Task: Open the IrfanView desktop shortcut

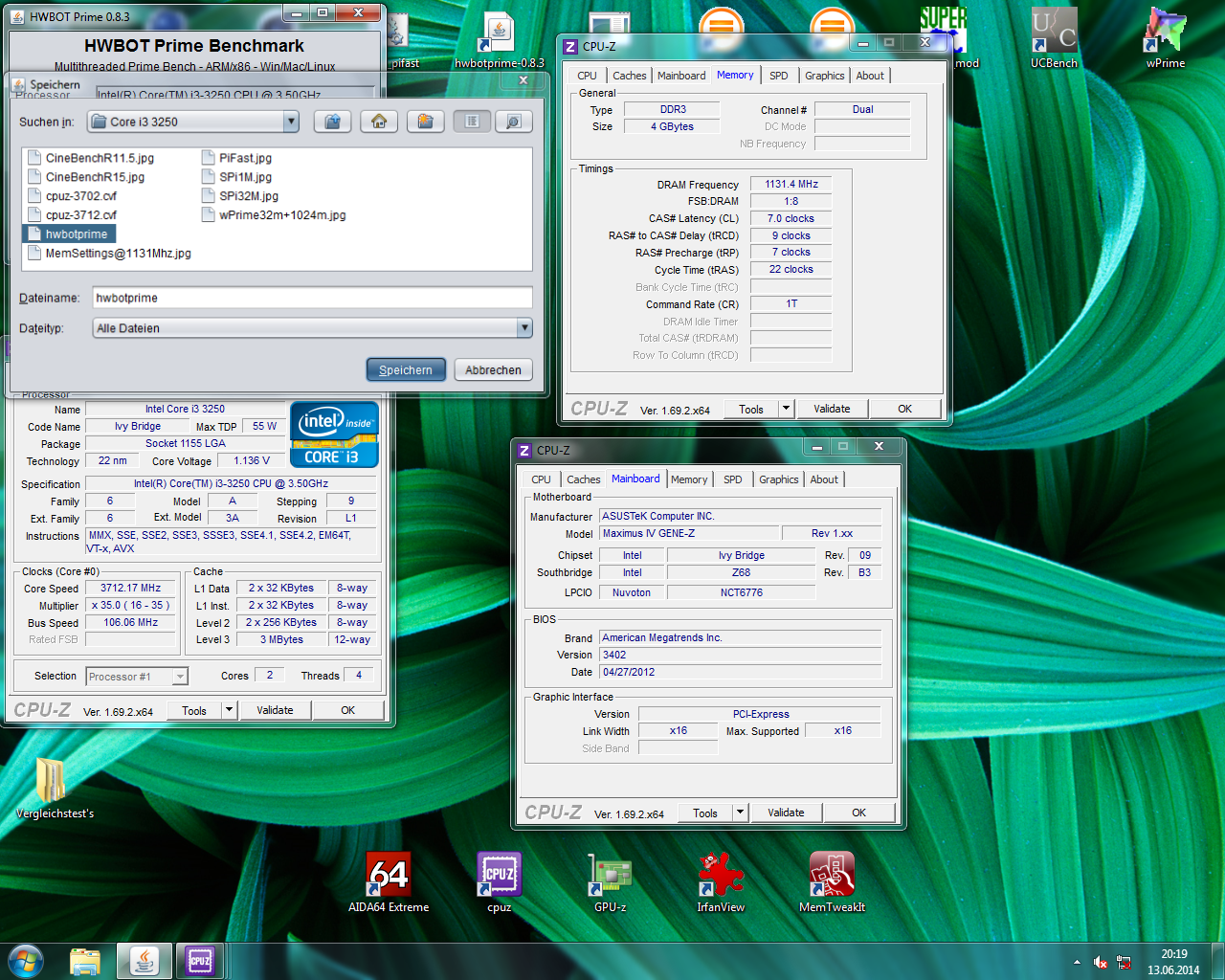Action: [721, 882]
